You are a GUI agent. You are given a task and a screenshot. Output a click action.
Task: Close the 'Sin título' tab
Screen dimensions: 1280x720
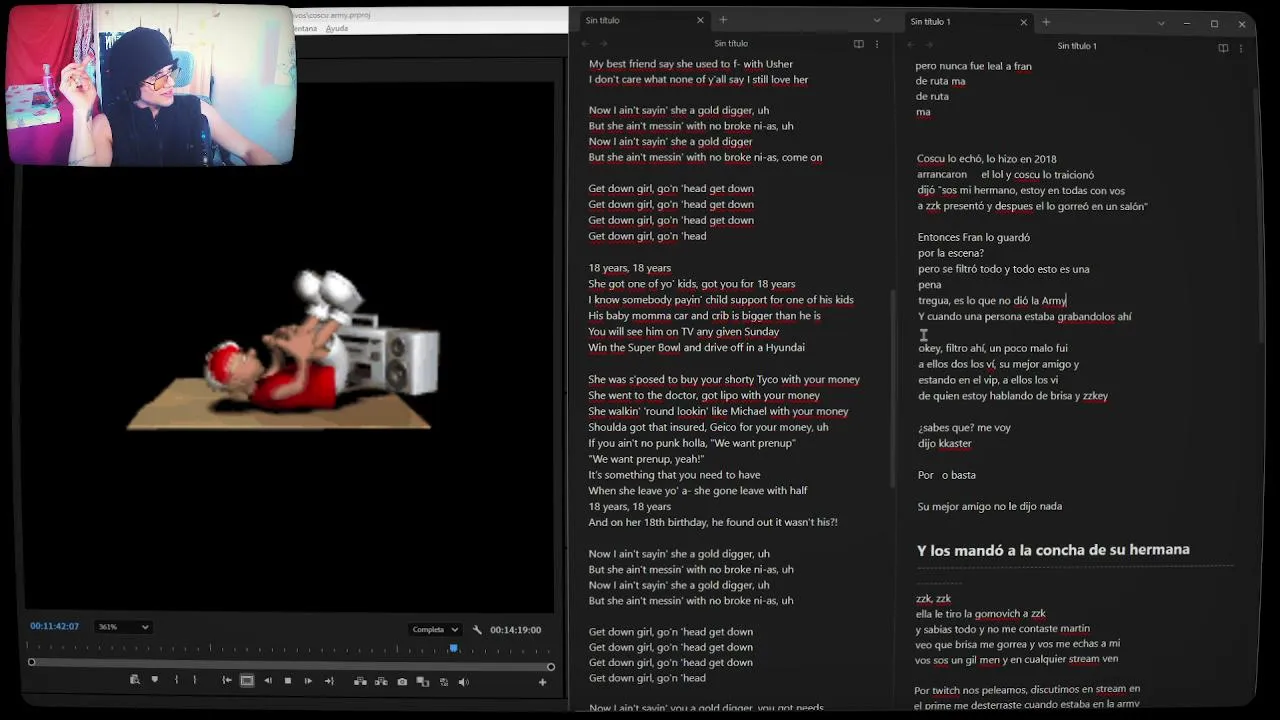[x=700, y=20]
